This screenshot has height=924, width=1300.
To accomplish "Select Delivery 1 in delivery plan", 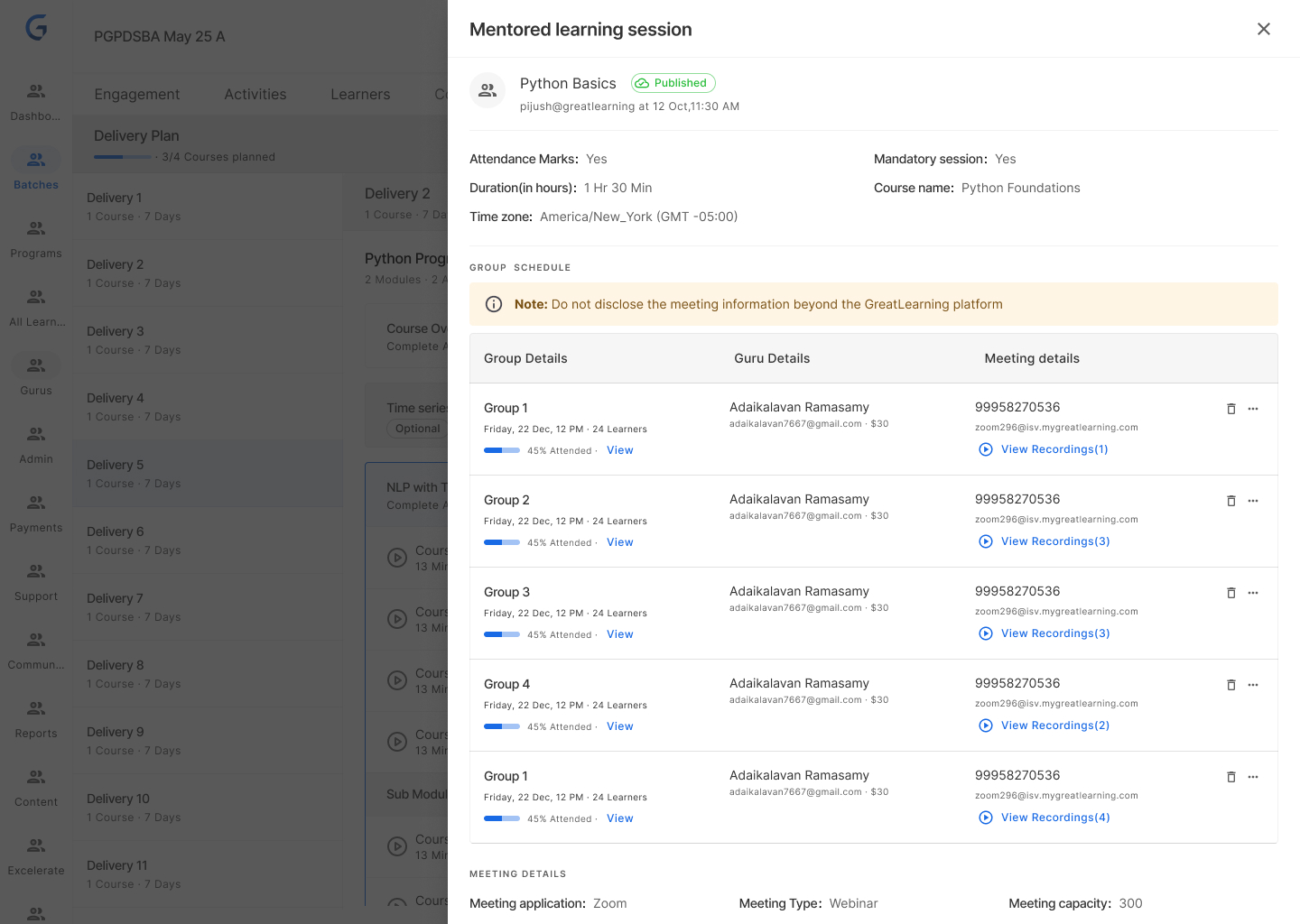I will coord(208,207).
